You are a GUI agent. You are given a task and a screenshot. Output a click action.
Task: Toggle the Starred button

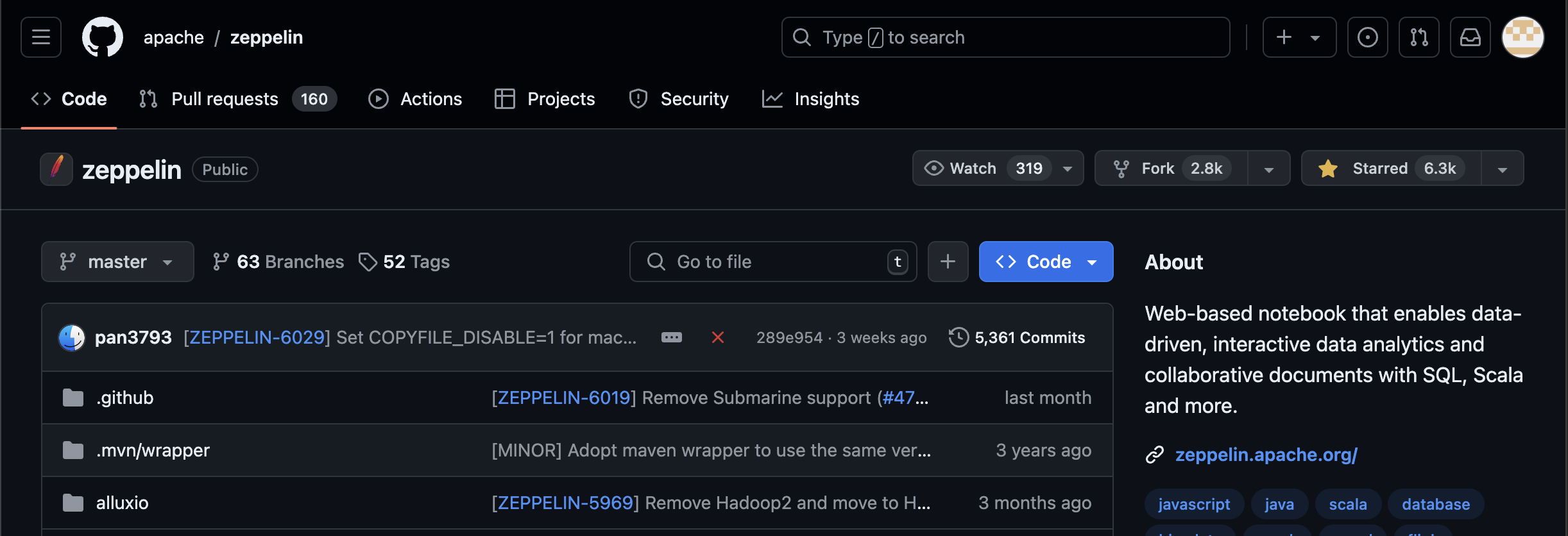point(1391,168)
